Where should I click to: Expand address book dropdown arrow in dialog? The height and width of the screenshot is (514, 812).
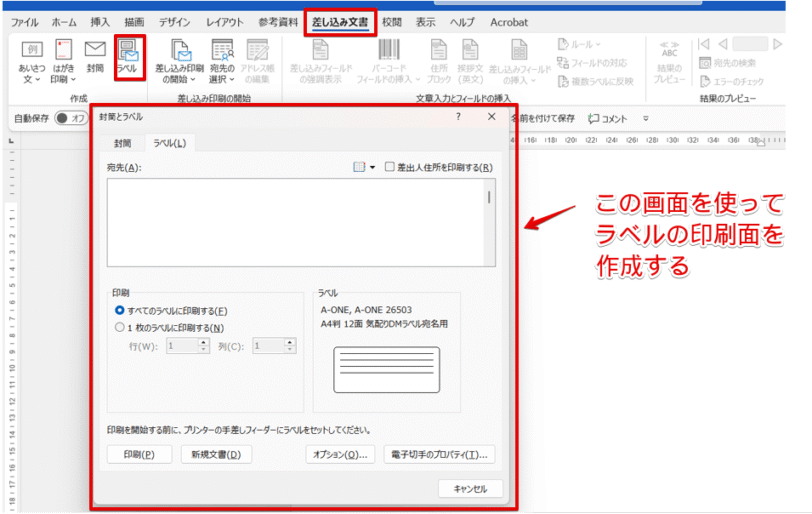pos(372,167)
